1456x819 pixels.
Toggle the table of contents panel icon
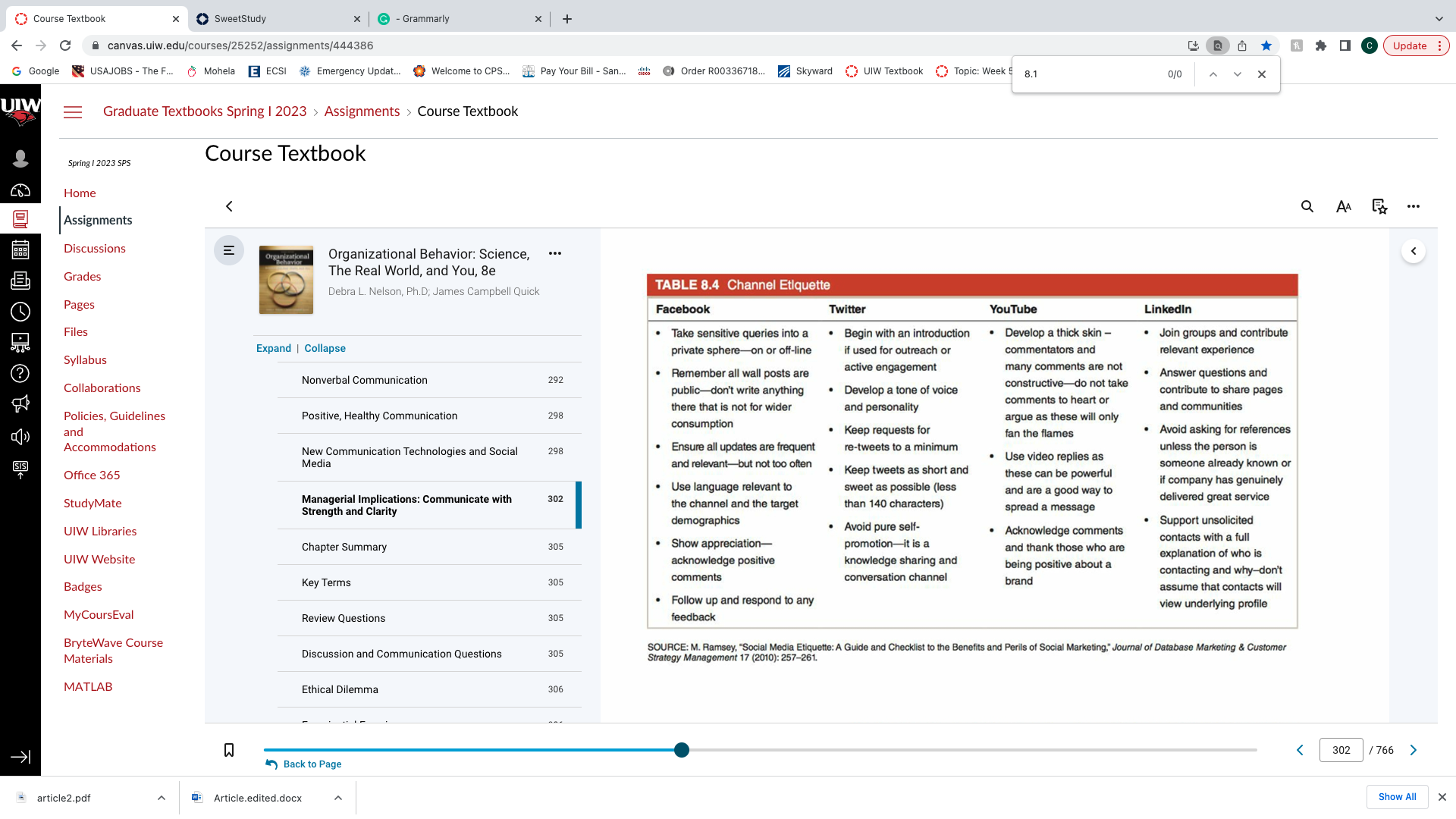(x=229, y=250)
